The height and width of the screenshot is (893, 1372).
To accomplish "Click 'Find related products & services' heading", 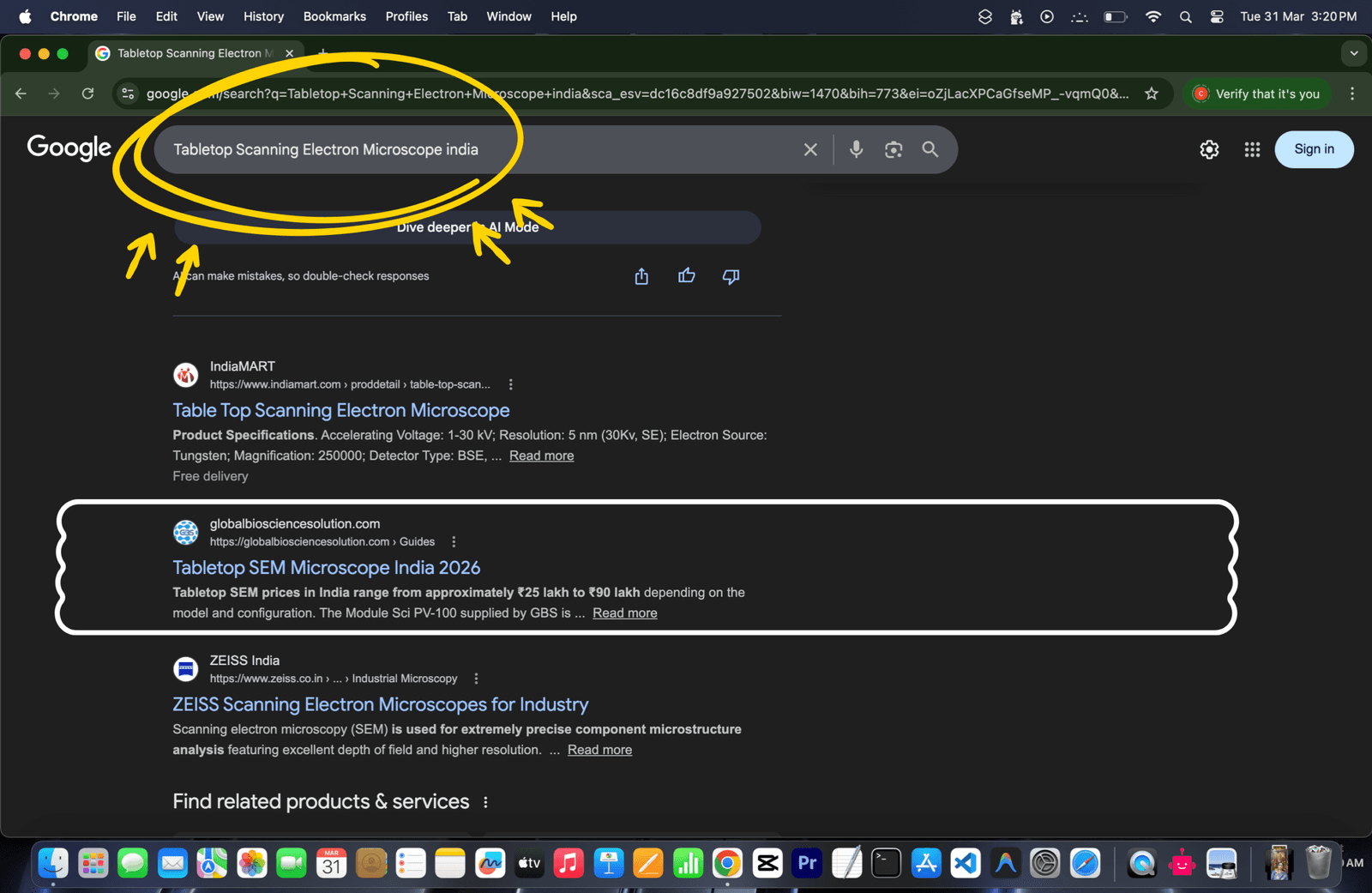I will pos(321,801).
